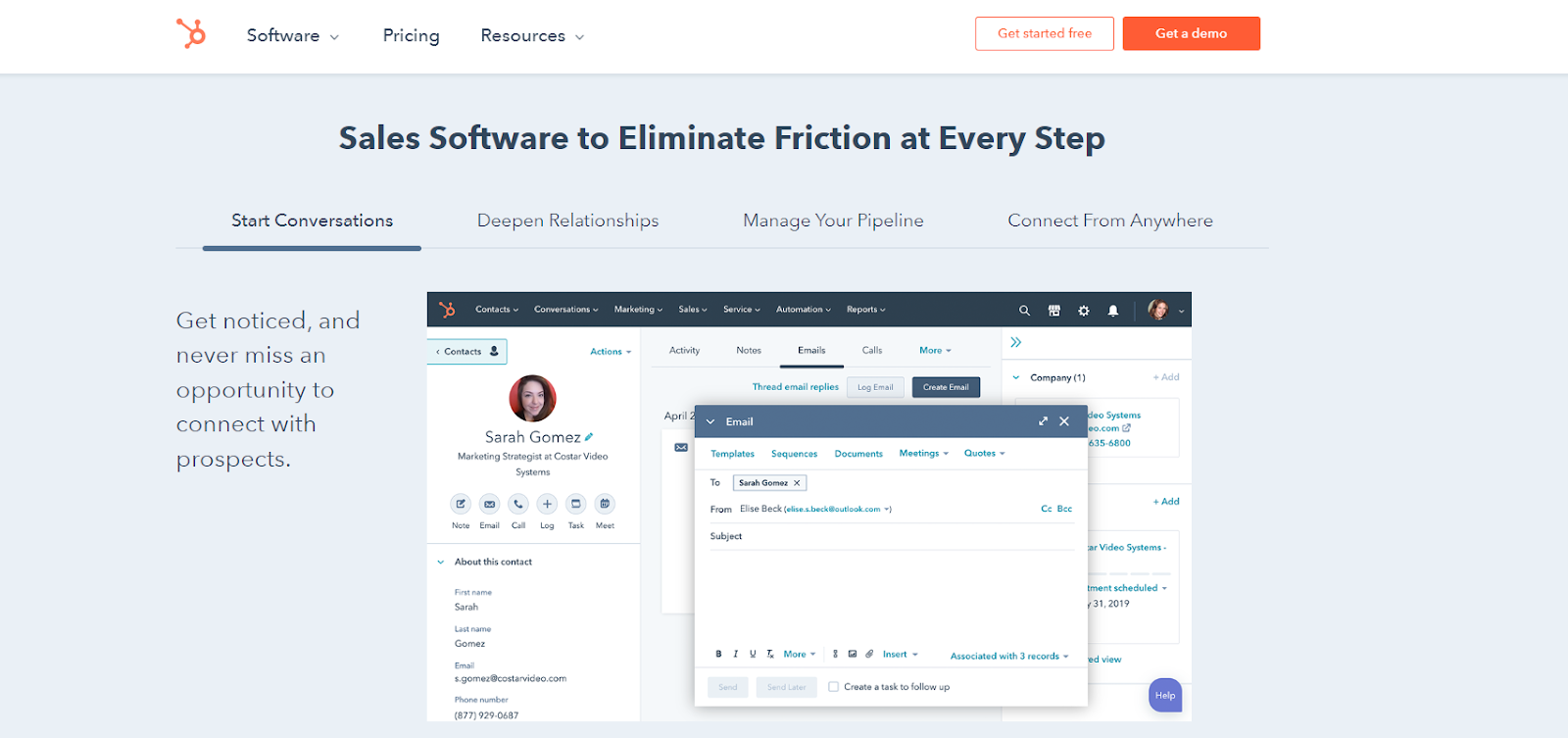Clear text formatting in the email editor
This screenshot has width=1568, height=738.
point(770,654)
